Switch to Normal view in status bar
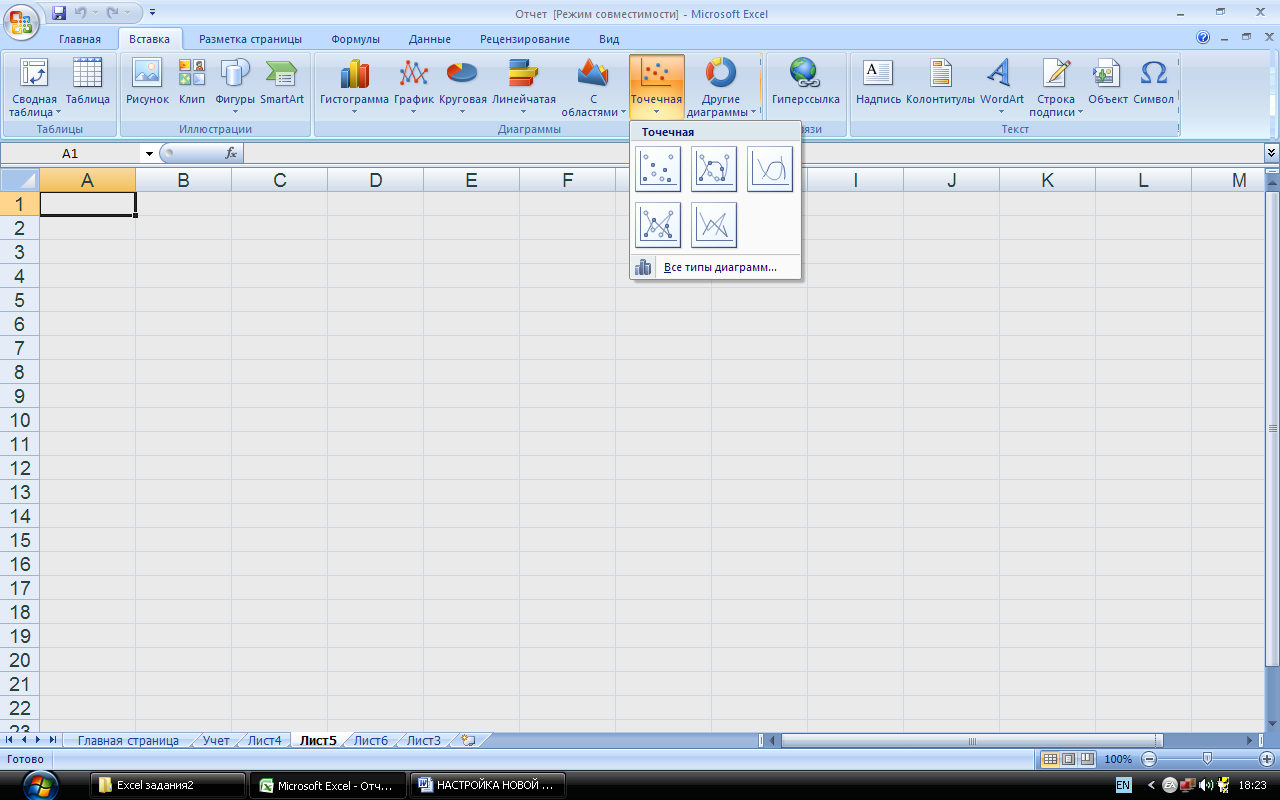The image size is (1280, 800). point(1050,760)
